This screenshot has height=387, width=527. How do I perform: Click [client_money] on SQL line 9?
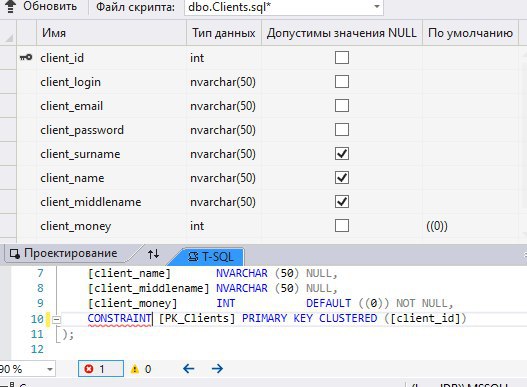(x=132, y=303)
